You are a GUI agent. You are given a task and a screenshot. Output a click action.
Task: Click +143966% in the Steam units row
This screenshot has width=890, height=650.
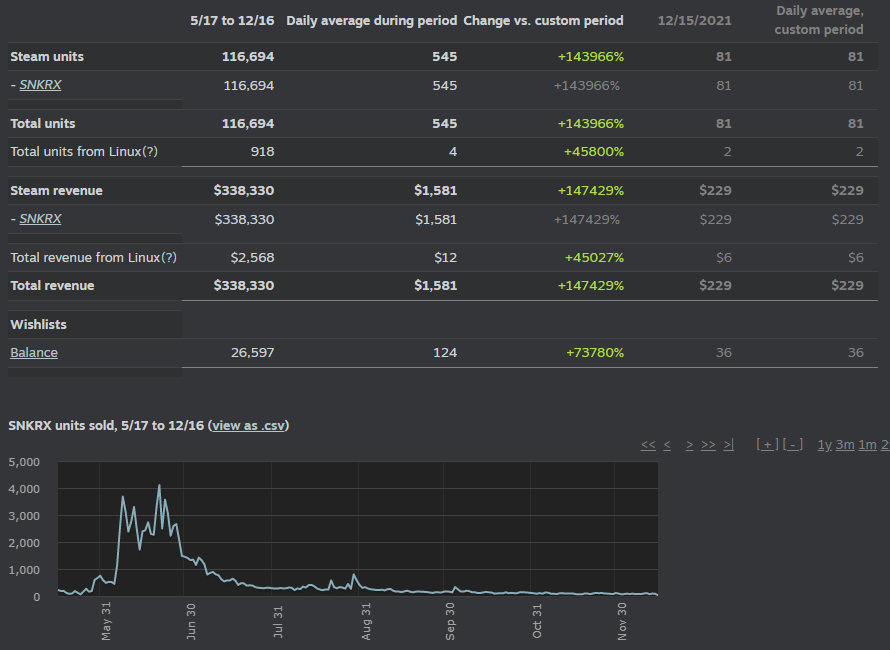[591, 57]
